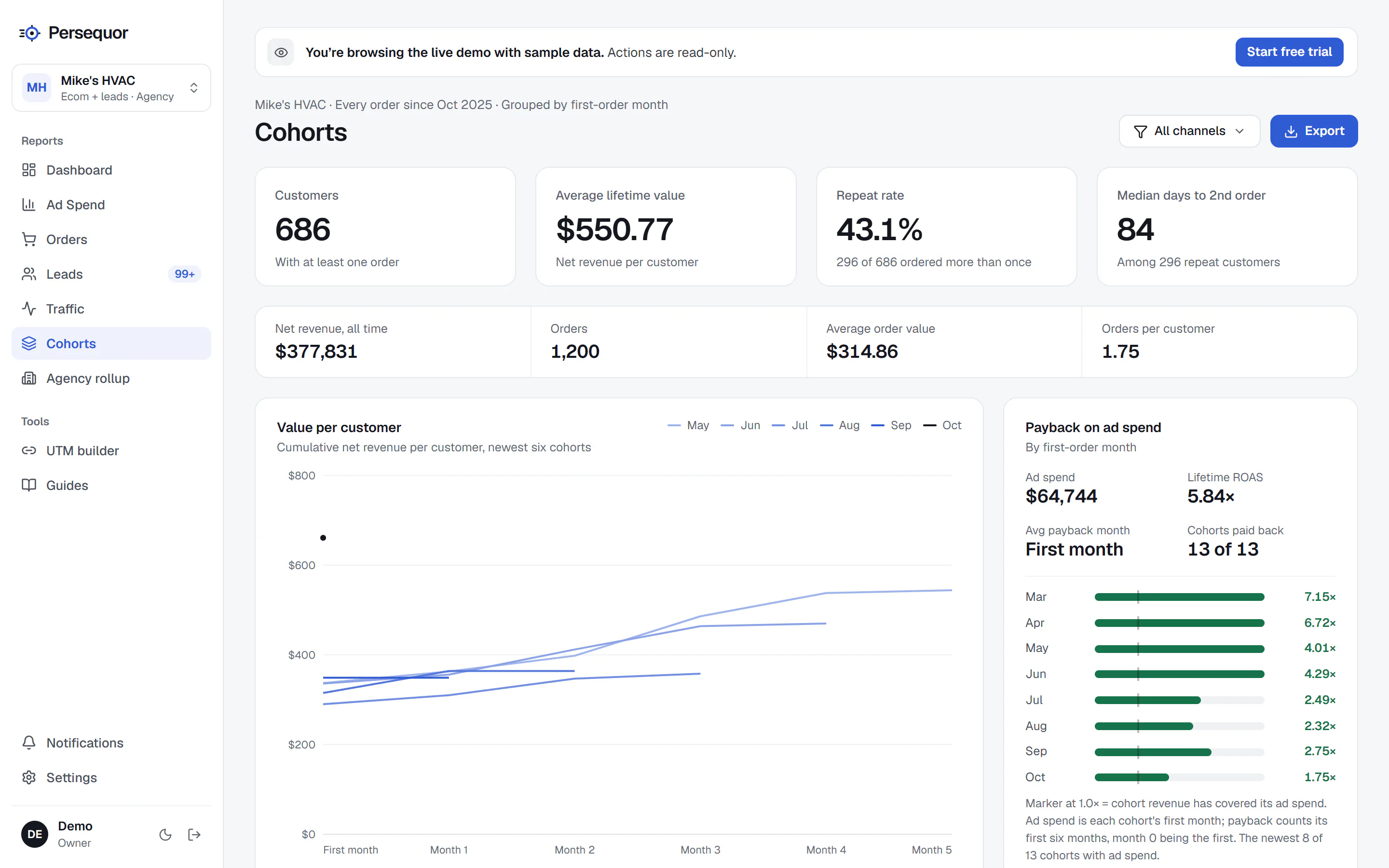This screenshot has width=1389, height=868.
Task: Select the Cohorts layers icon
Action: [29, 343]
